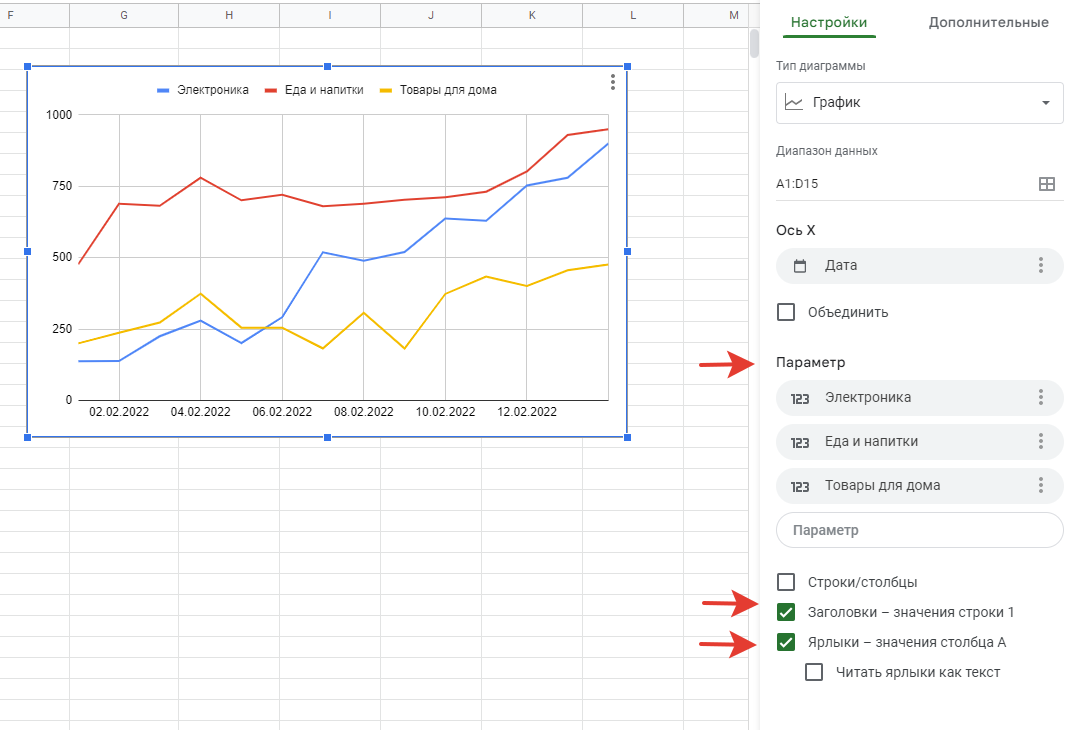Uncheck Ярлыки – значения столбца A
Image resolution: width=1080 pixels, height=730 pixels.
(786, 642)
